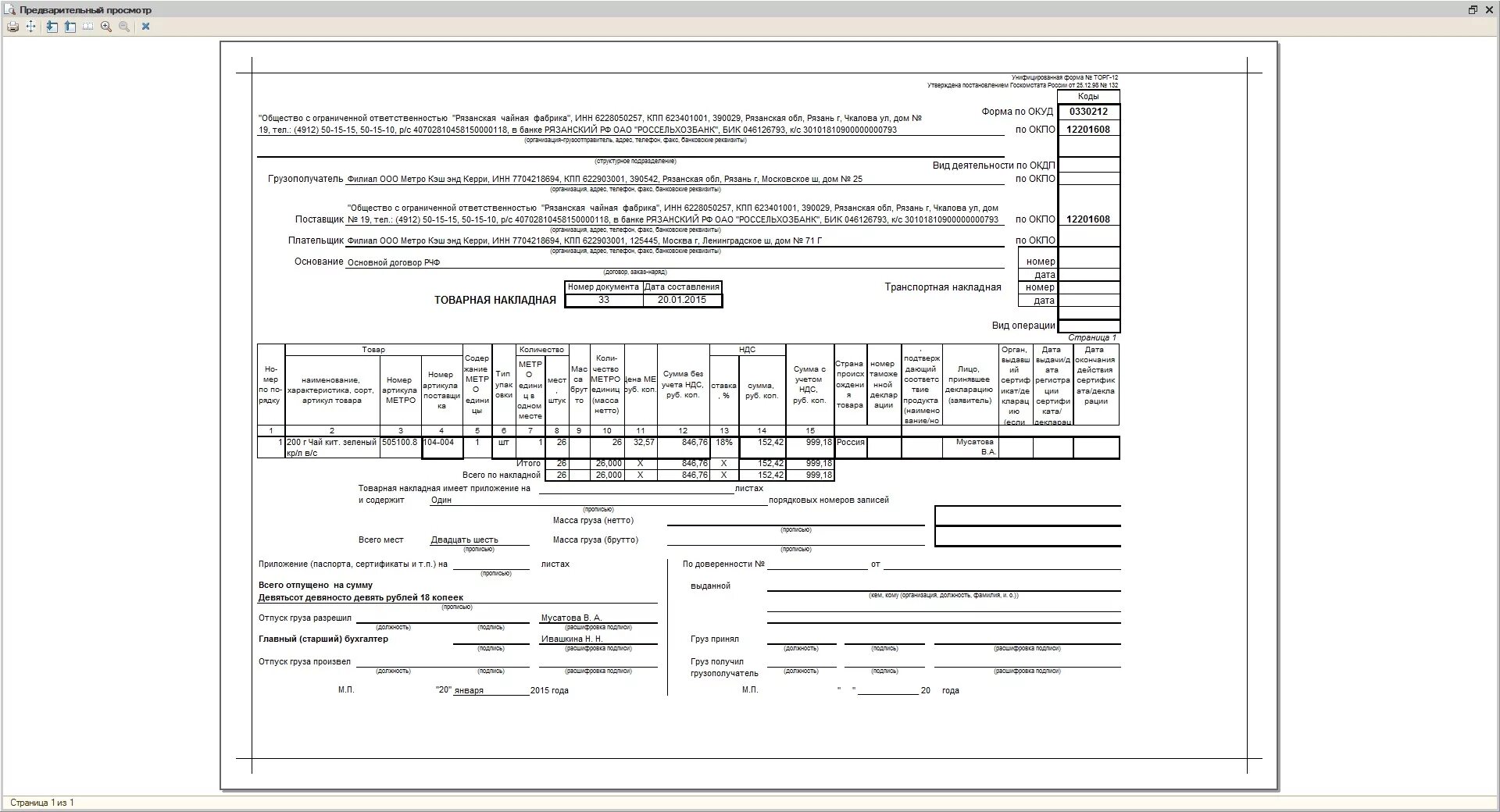The height and width of the screenshot is (812, 1500).
Task: Click the Отпуск груза произвел label
Action: tap(305, 662)
